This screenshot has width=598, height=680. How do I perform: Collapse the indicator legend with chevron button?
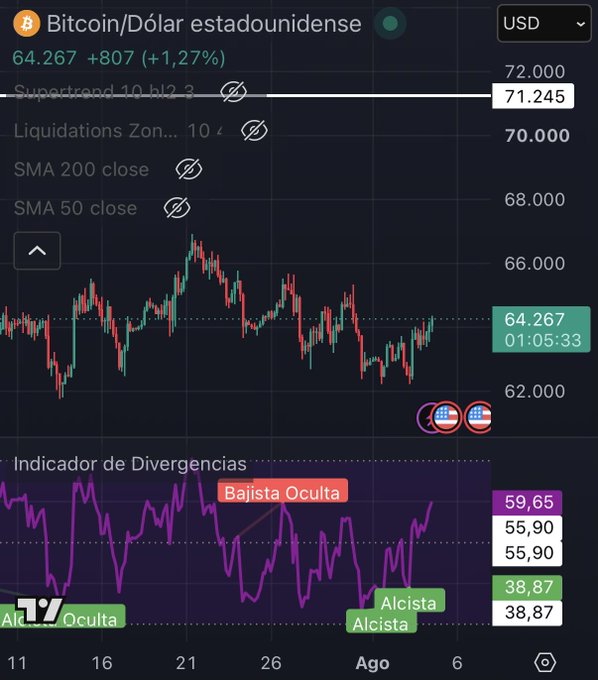[37, 251]
